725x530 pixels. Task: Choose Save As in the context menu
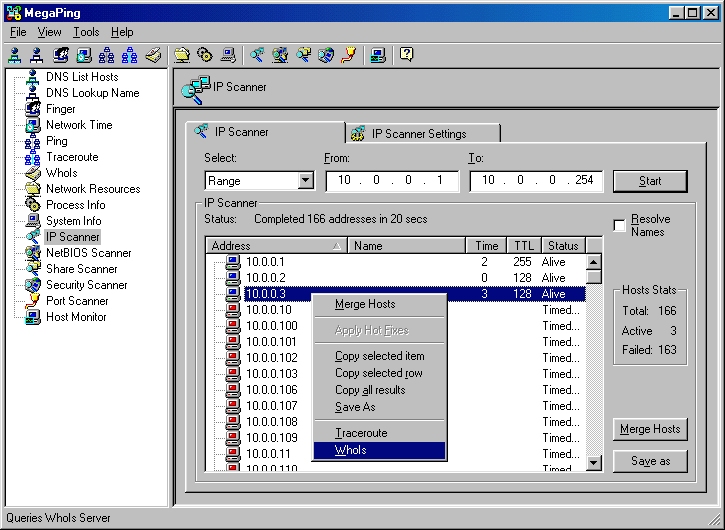pos(379,407)
